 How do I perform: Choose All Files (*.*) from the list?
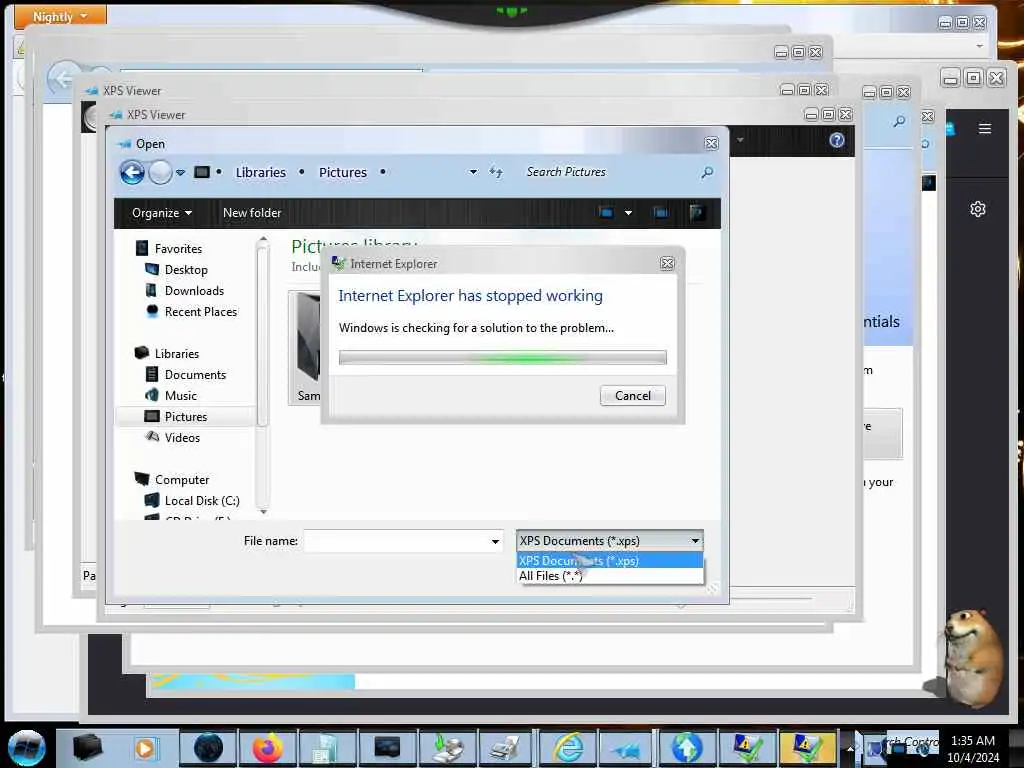(x=609, y=576)
